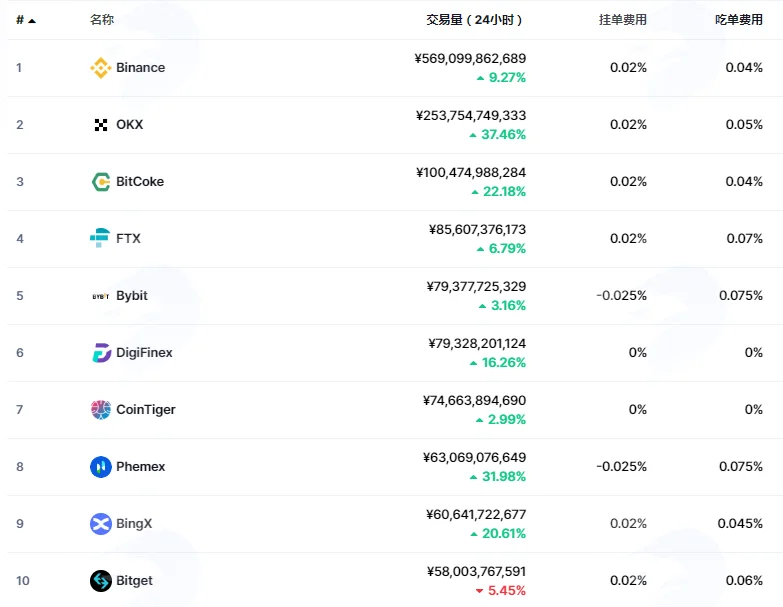Screen dimensions: 783x607
Task: Sort by 吃单费用 column header
Action: coord(739,20)
